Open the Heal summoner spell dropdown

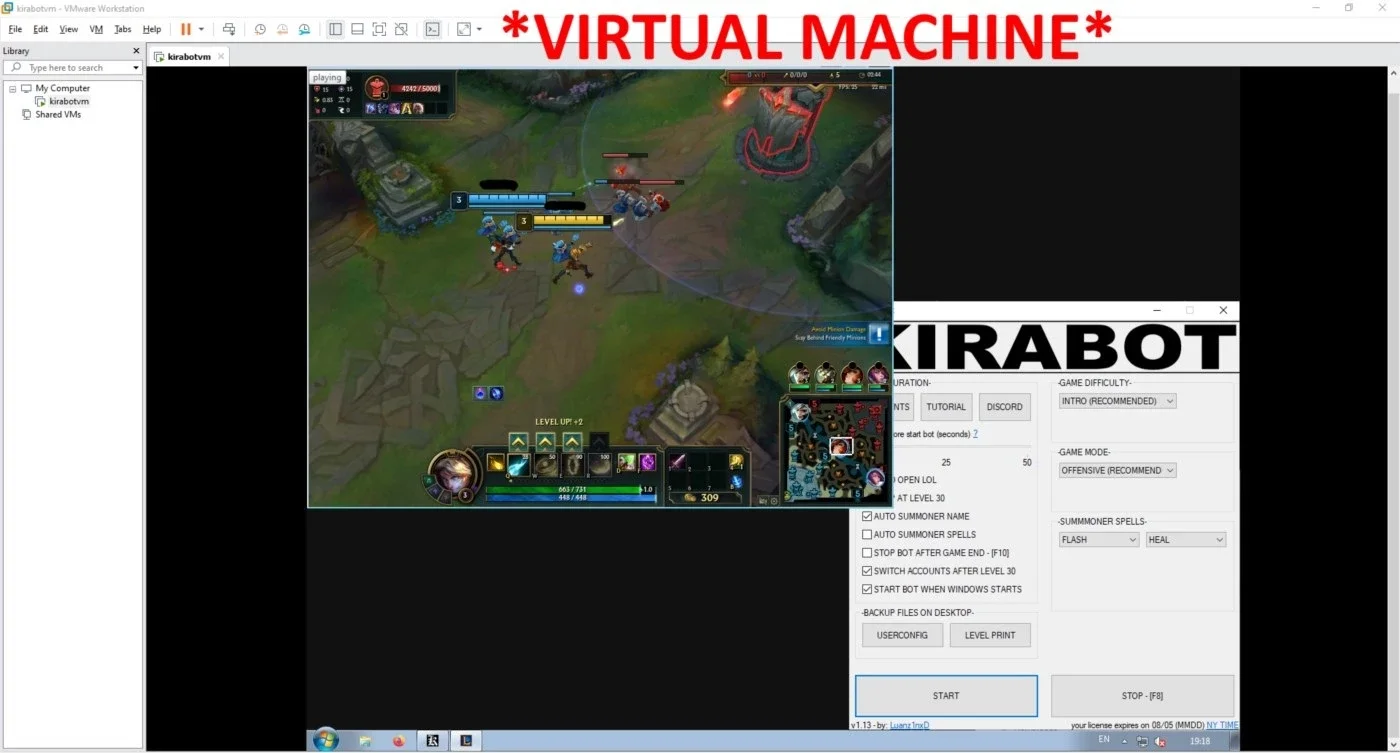(1186, 539)
